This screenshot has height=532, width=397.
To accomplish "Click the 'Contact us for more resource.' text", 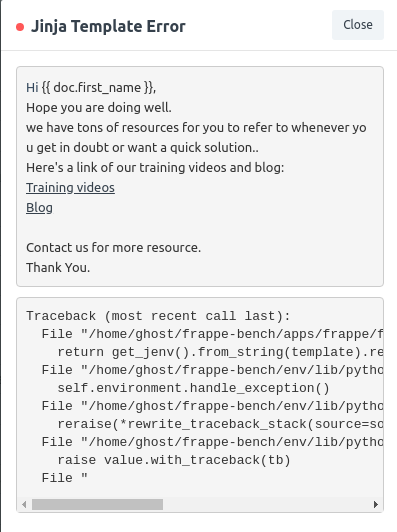I will point(113,248).
